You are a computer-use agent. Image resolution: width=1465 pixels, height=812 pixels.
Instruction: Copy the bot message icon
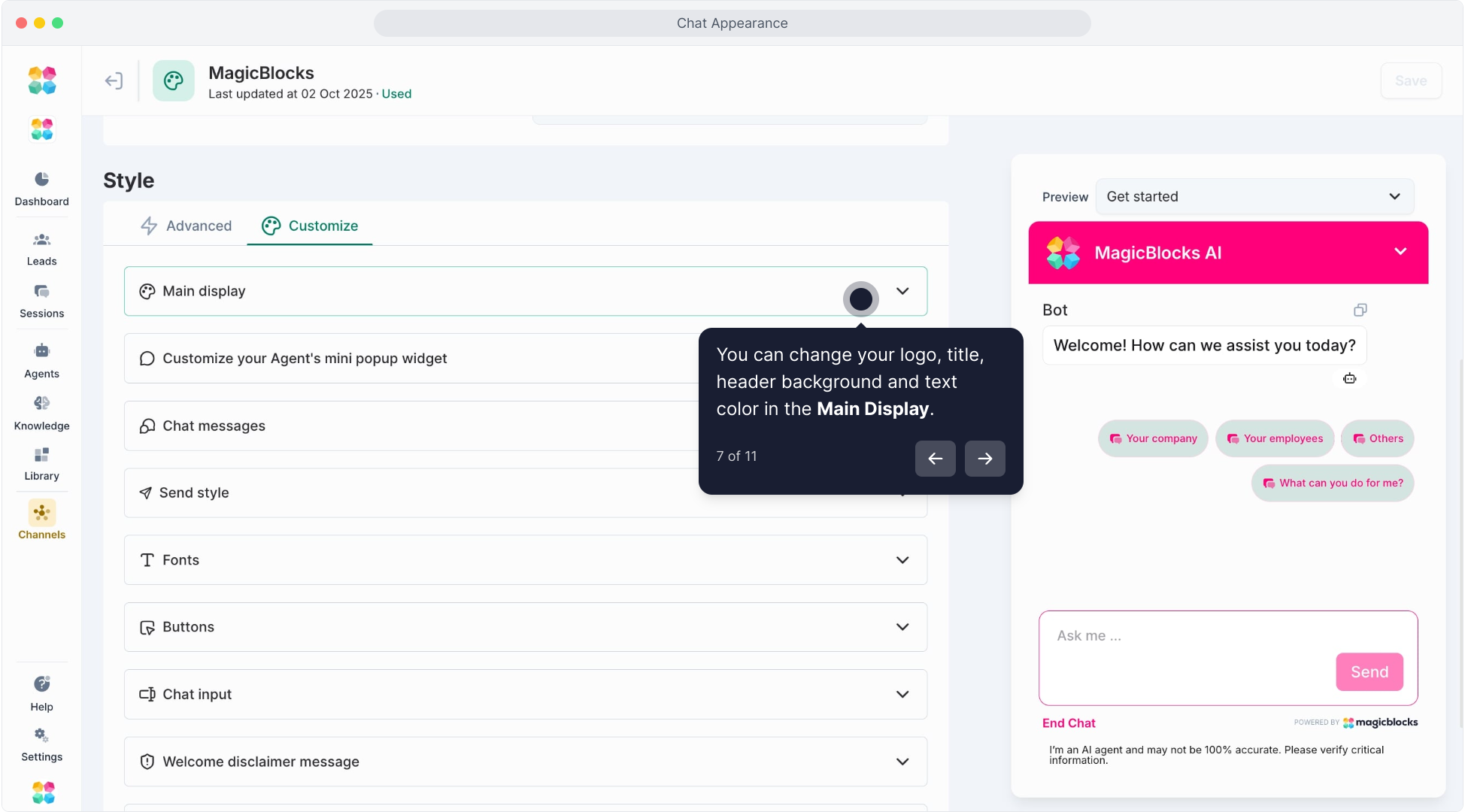pos(1360,310)
